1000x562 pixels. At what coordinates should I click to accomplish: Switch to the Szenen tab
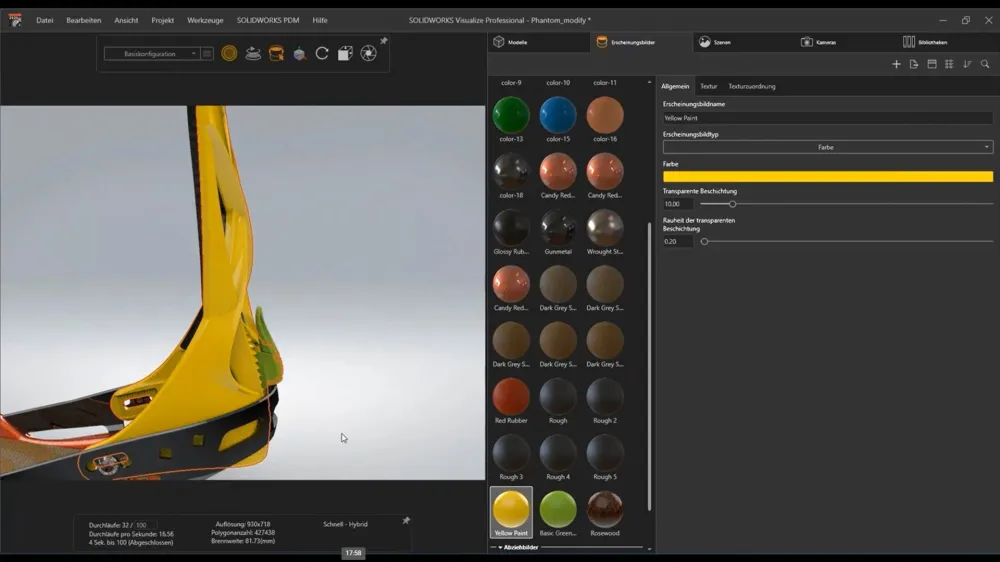point(744,42)
